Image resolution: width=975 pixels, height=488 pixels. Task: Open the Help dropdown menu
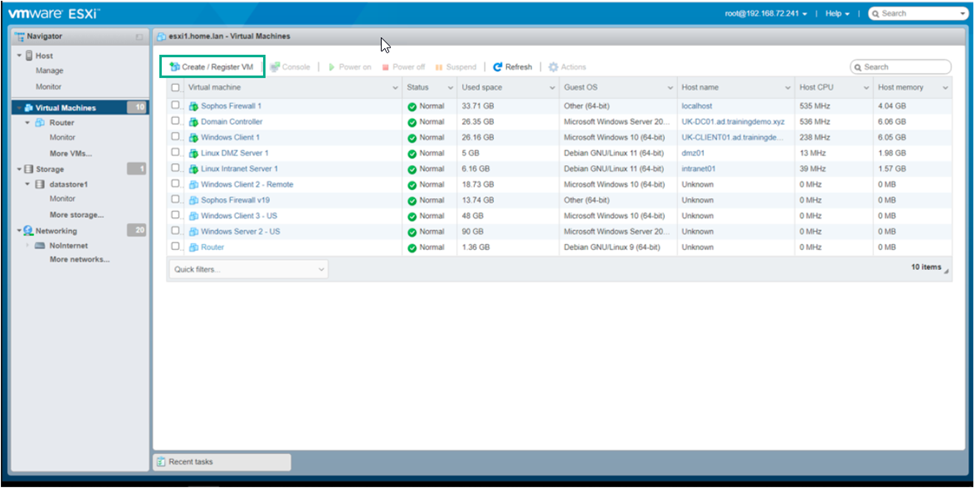(837, 14)
